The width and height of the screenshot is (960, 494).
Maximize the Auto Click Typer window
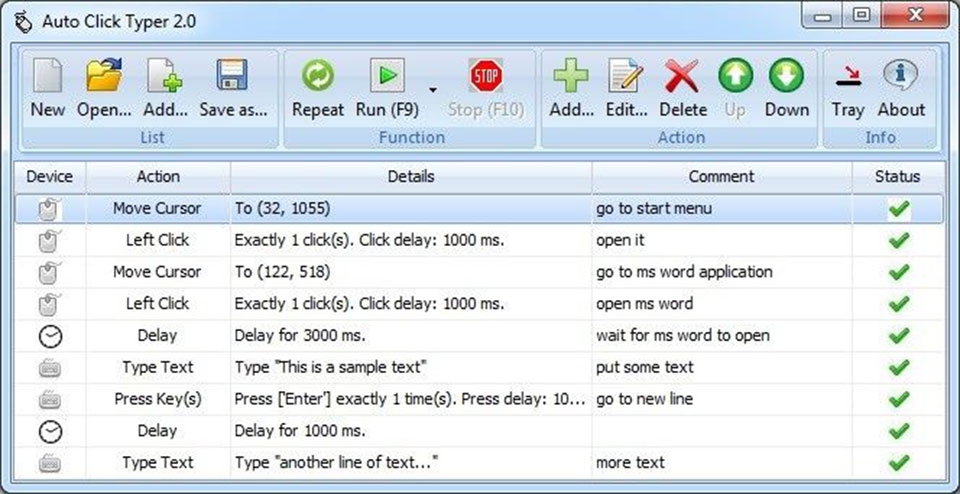861,15
